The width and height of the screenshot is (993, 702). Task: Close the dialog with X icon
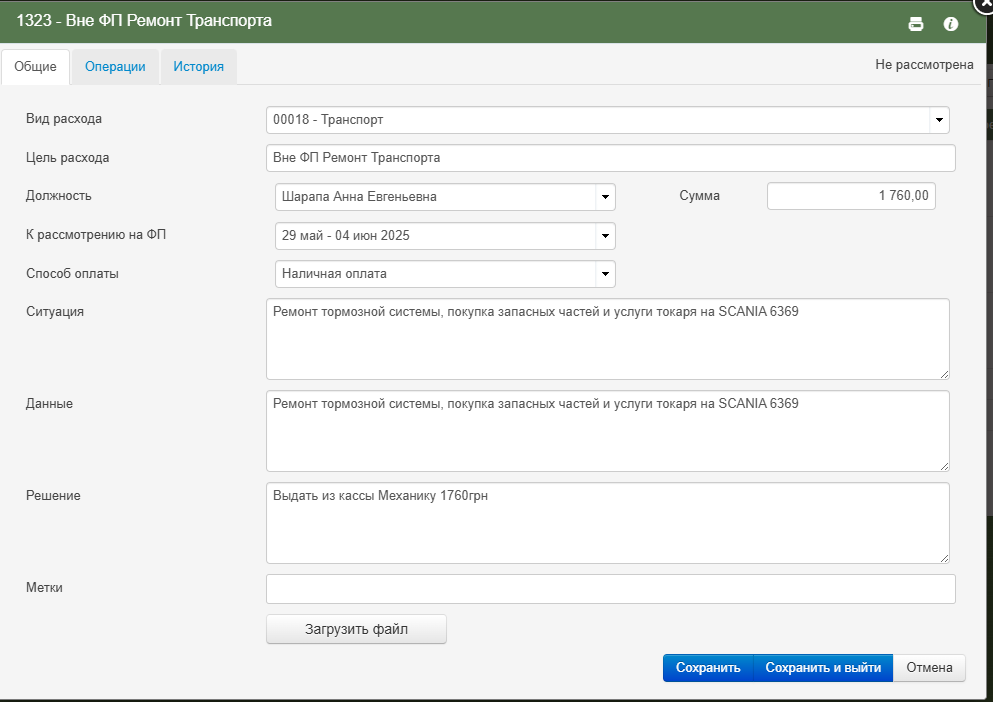tap(984, 4)
